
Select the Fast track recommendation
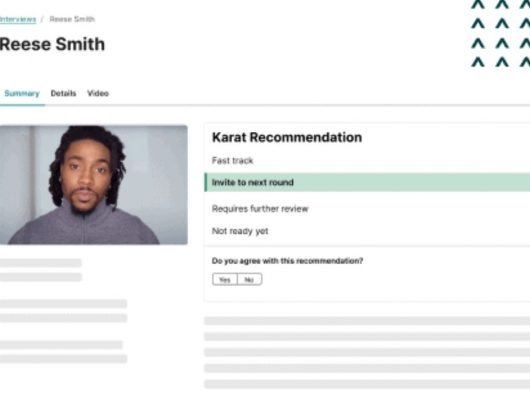tap(233, 160)
